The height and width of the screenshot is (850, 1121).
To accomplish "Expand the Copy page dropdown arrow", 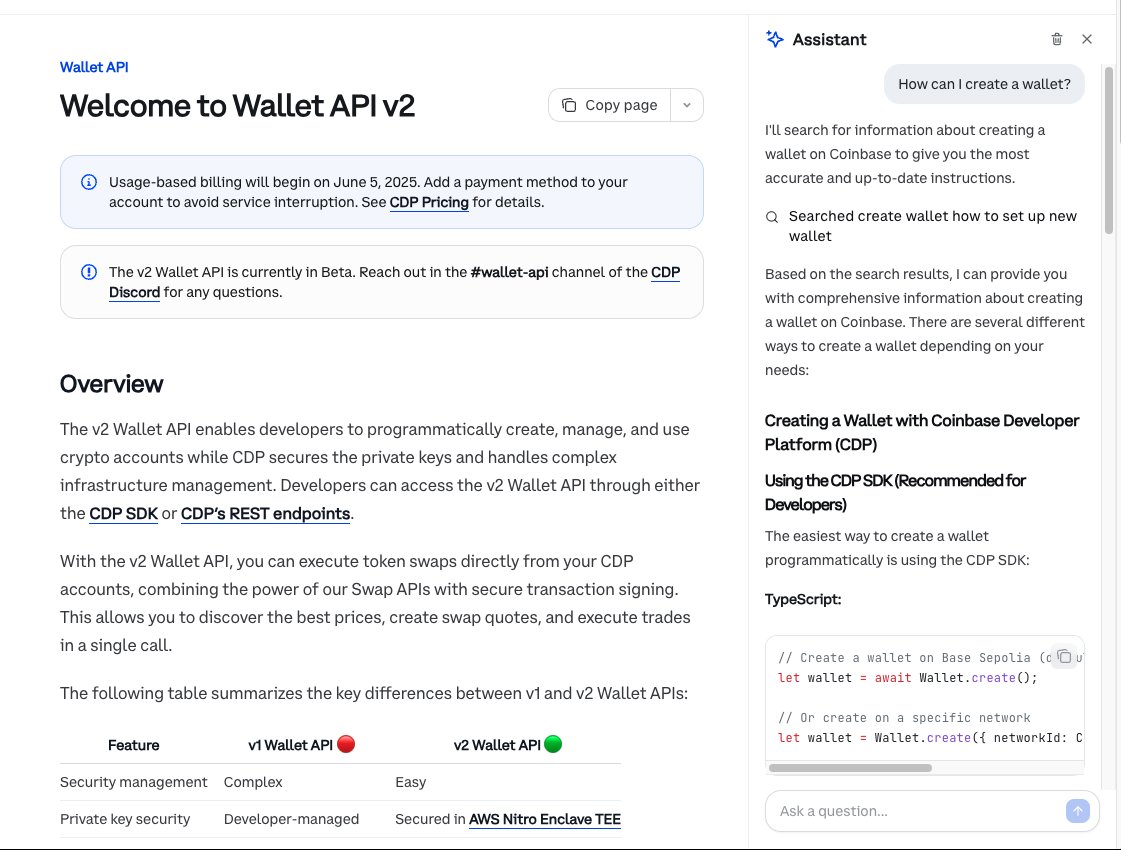I will (687, 105).
